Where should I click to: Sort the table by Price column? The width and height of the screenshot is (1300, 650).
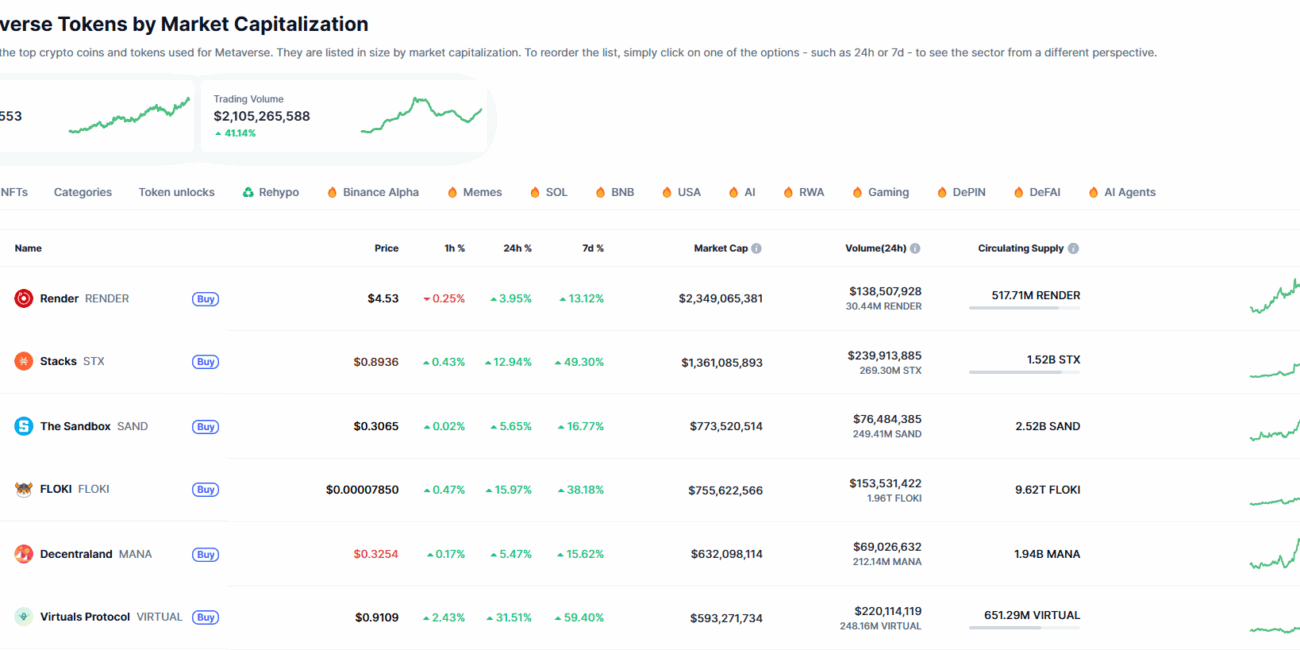click(386, 248)
